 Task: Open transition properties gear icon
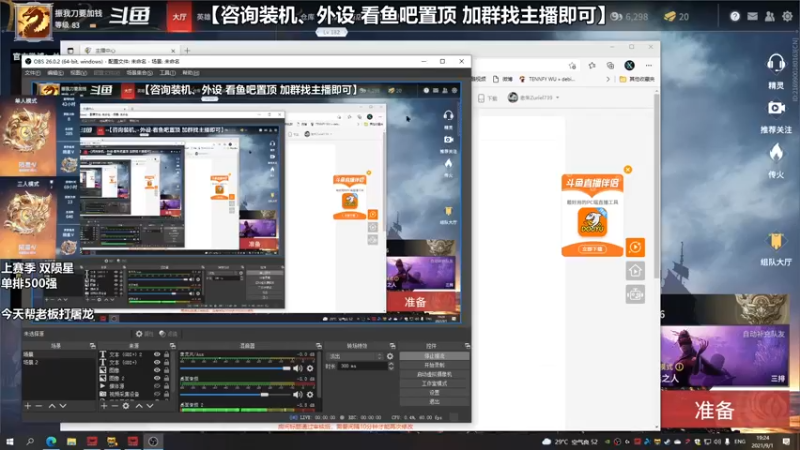point(390,356)
